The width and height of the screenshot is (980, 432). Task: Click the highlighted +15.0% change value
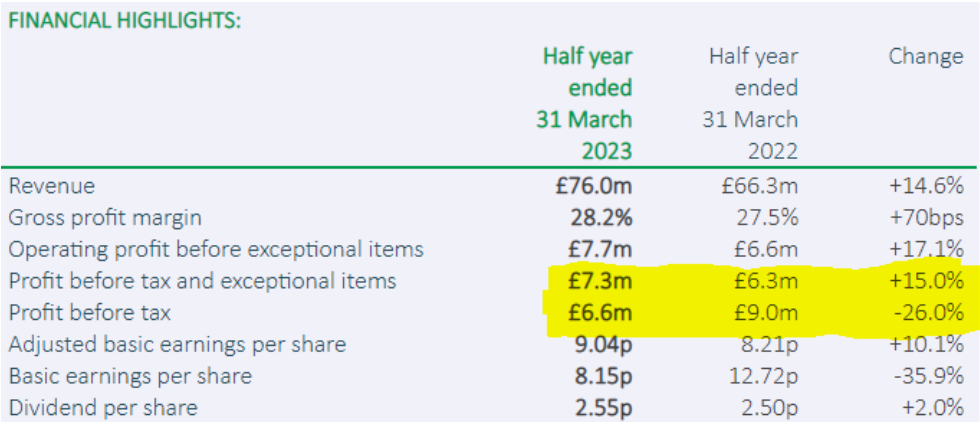point(927,281)
